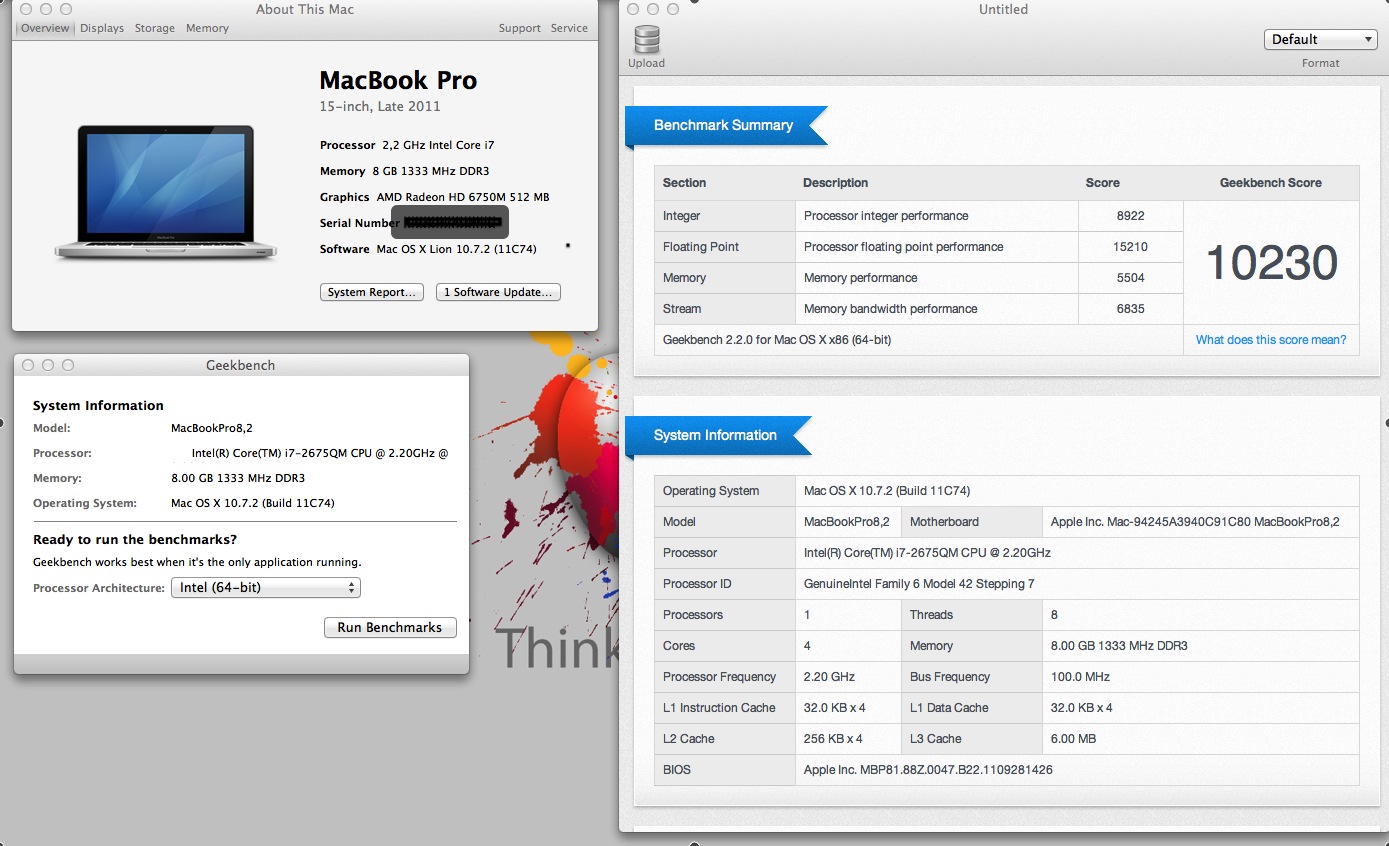
Task: Click Processor 2,2 GHz Intel Core i7 line
Action: point(407,145)
